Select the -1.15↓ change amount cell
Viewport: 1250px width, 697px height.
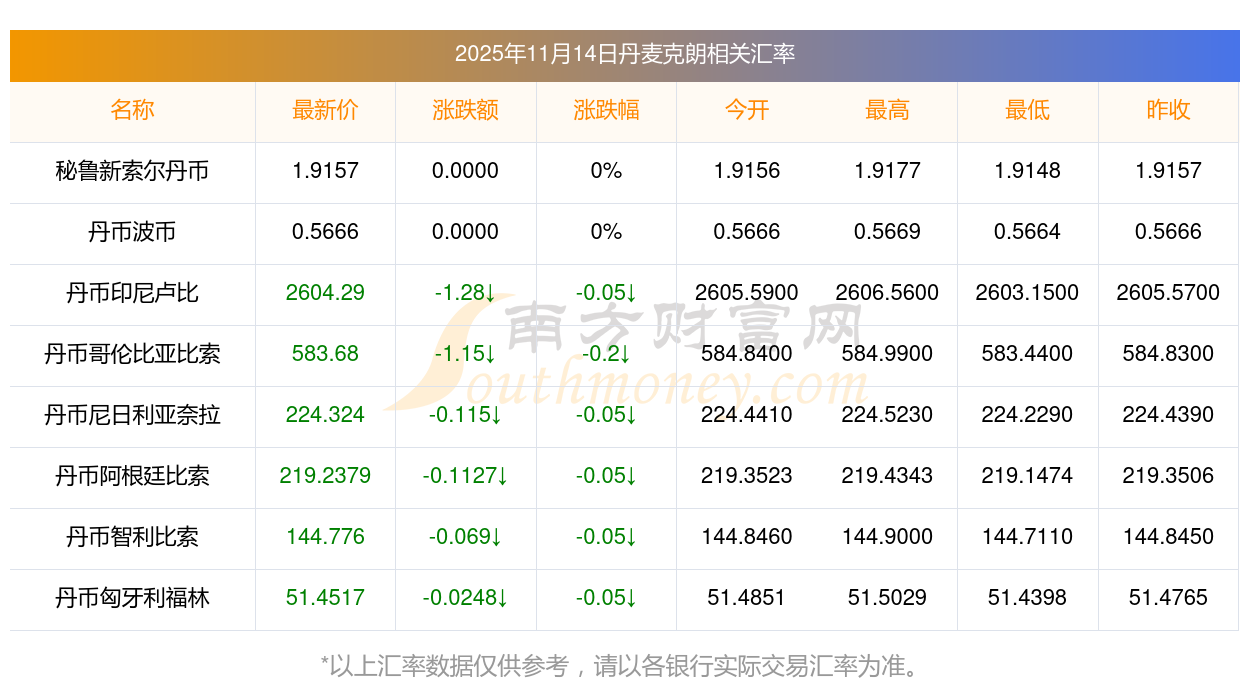click(465, 354)
